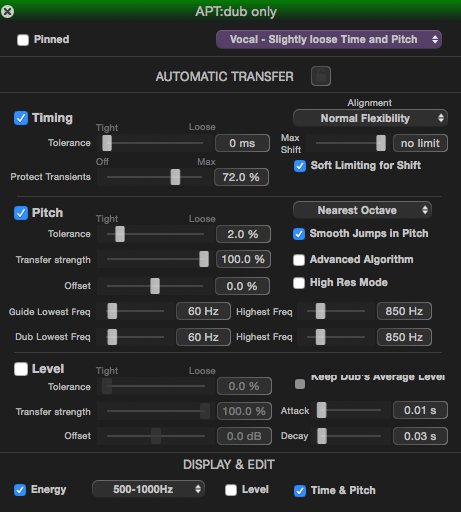The width and height of the screenshot is (461, 512).
Task: Toggle Soft Limiting for Shift
Action: (300, 166)
